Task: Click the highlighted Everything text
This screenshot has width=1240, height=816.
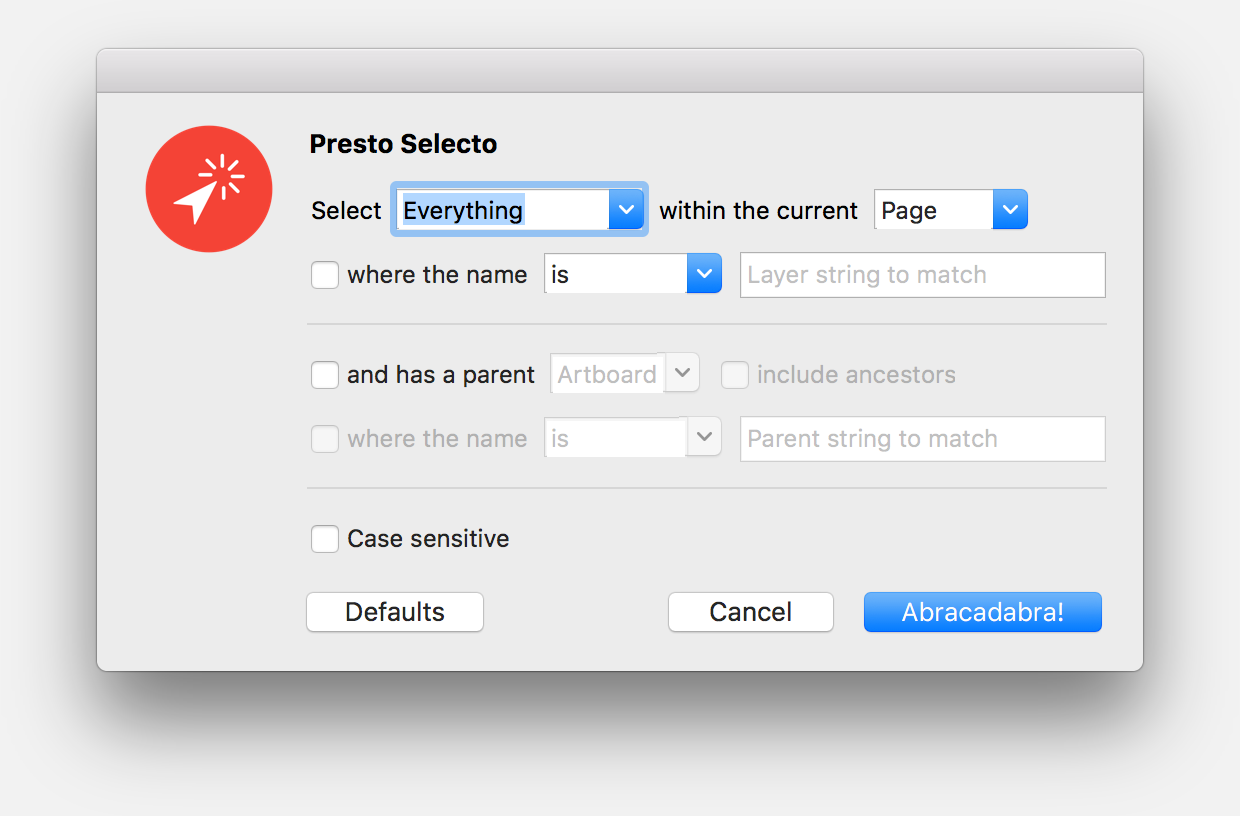Action: 462,209
